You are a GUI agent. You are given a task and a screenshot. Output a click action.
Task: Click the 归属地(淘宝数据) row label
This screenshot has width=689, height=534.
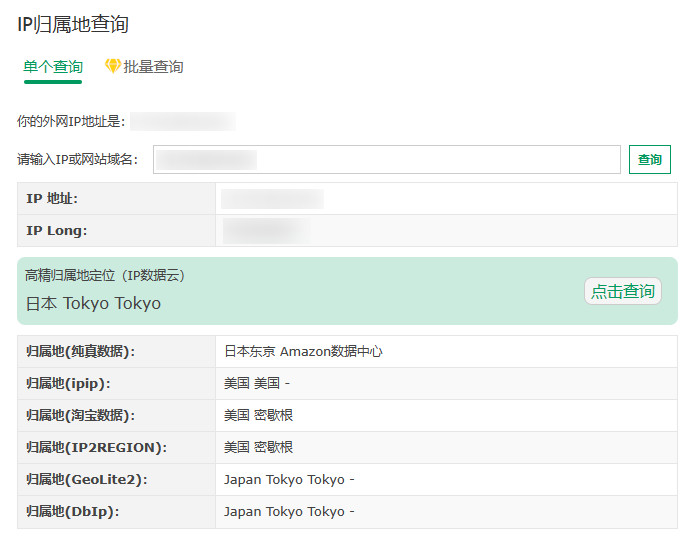[x=80, y=416]
